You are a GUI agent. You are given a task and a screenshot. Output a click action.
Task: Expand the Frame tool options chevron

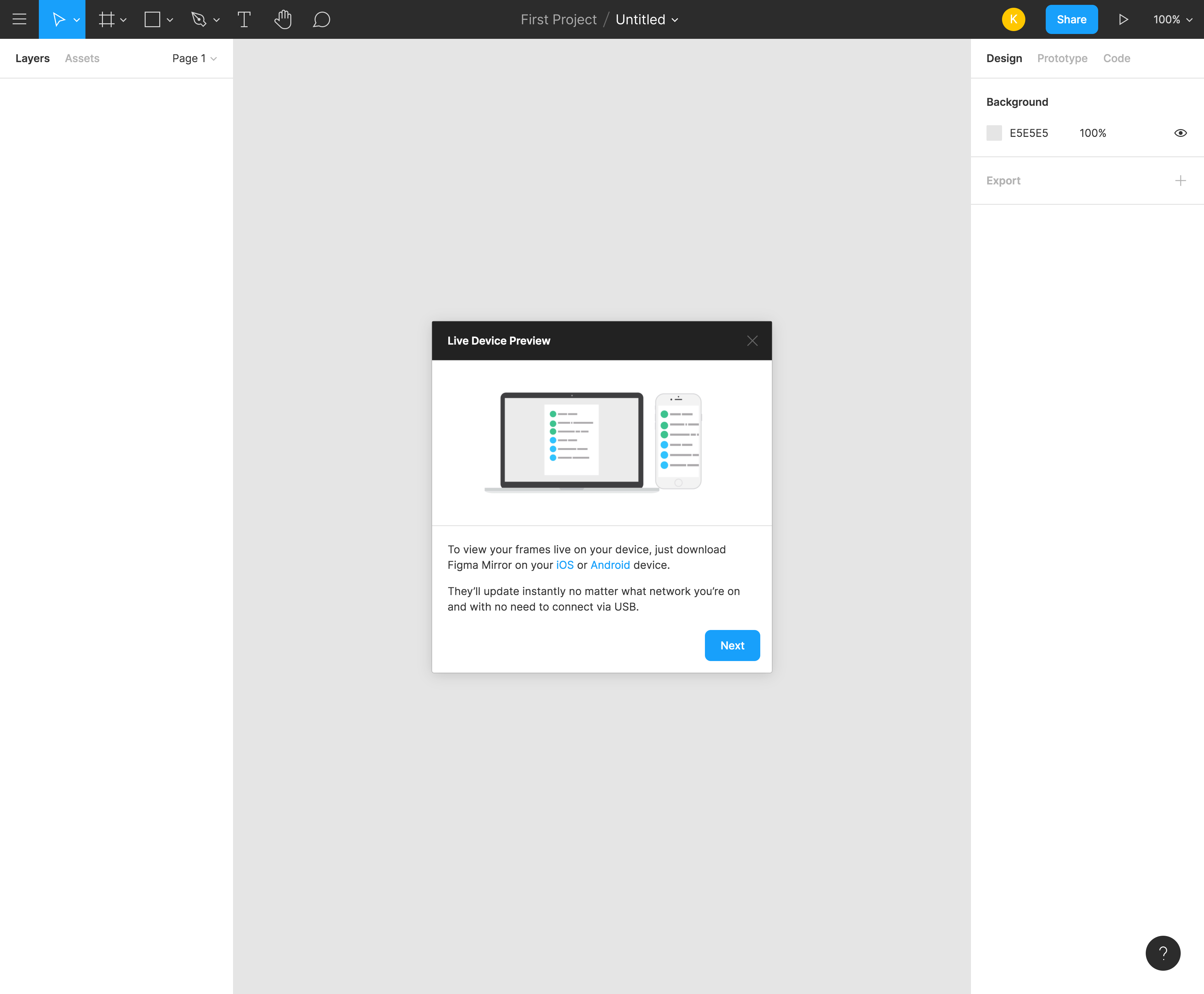(123, 20)
